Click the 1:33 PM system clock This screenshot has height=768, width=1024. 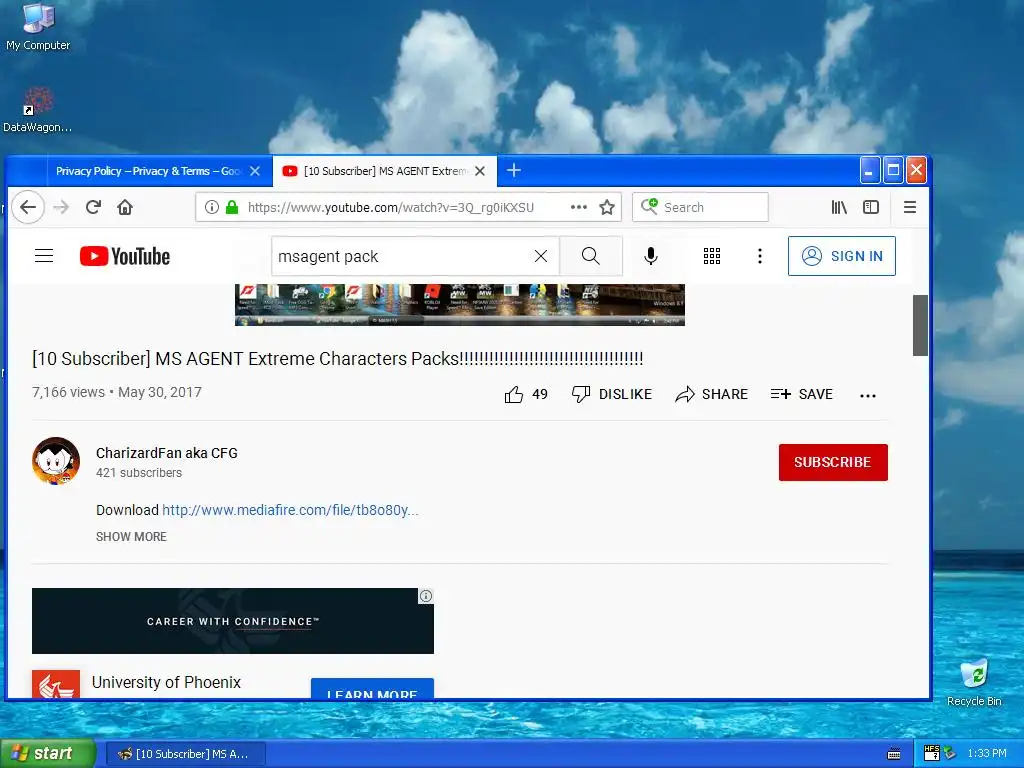(x=987, y=754)
